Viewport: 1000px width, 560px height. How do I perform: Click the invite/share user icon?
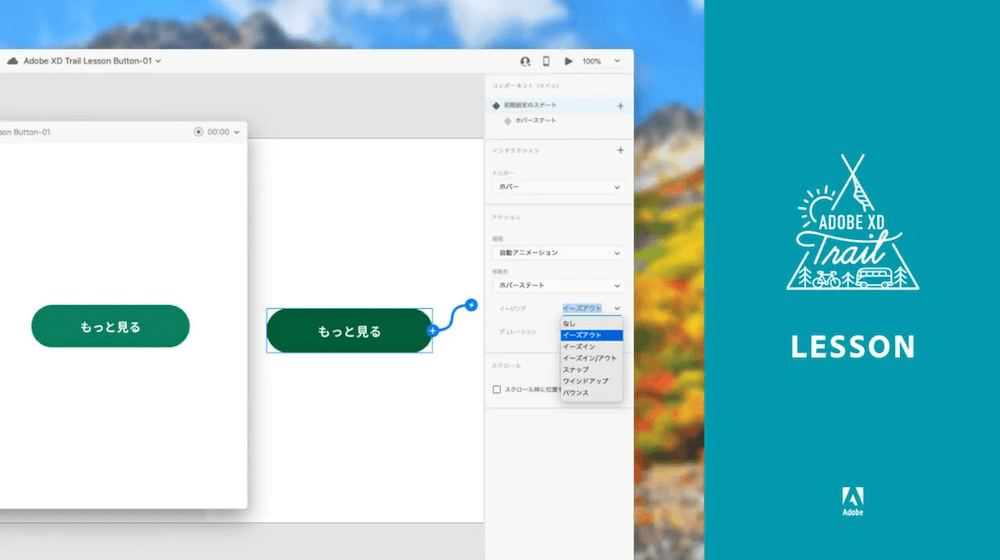[x=525, y=61]
